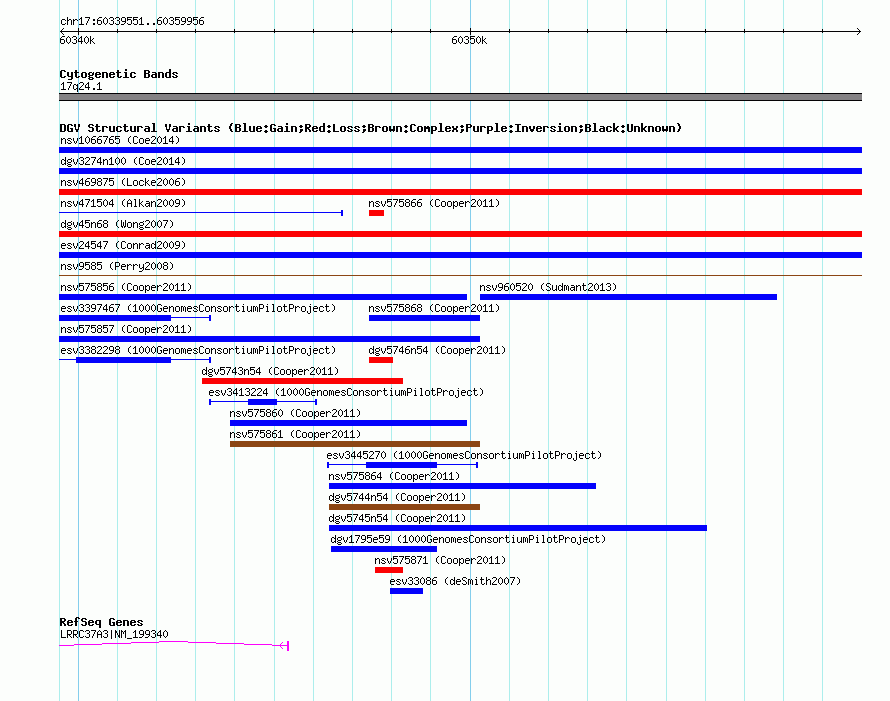
Task: Click nsv575861 (Cooper2011) label
Action: click(295, 434)
